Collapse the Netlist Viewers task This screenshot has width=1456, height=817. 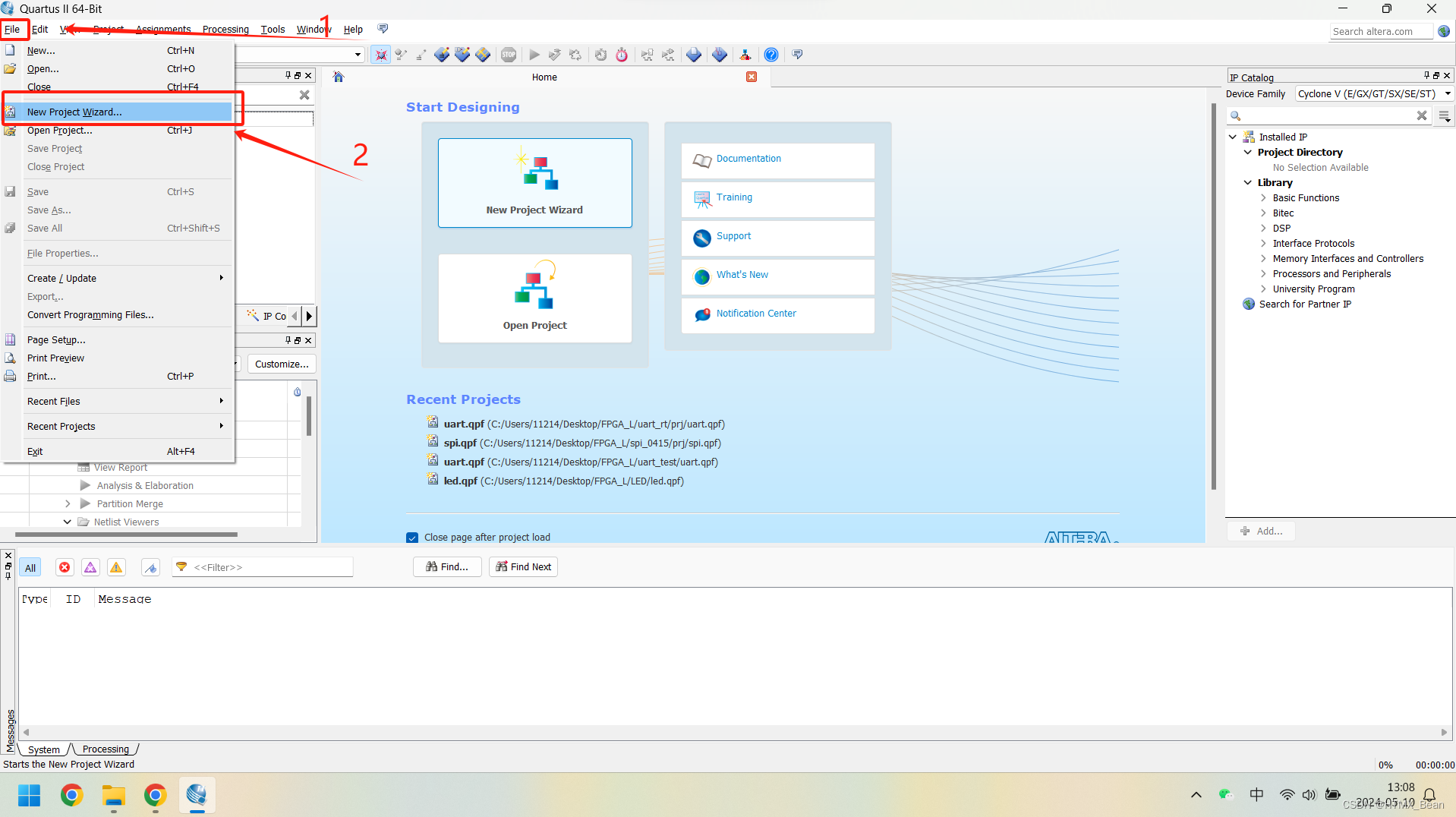click(68, 522)
